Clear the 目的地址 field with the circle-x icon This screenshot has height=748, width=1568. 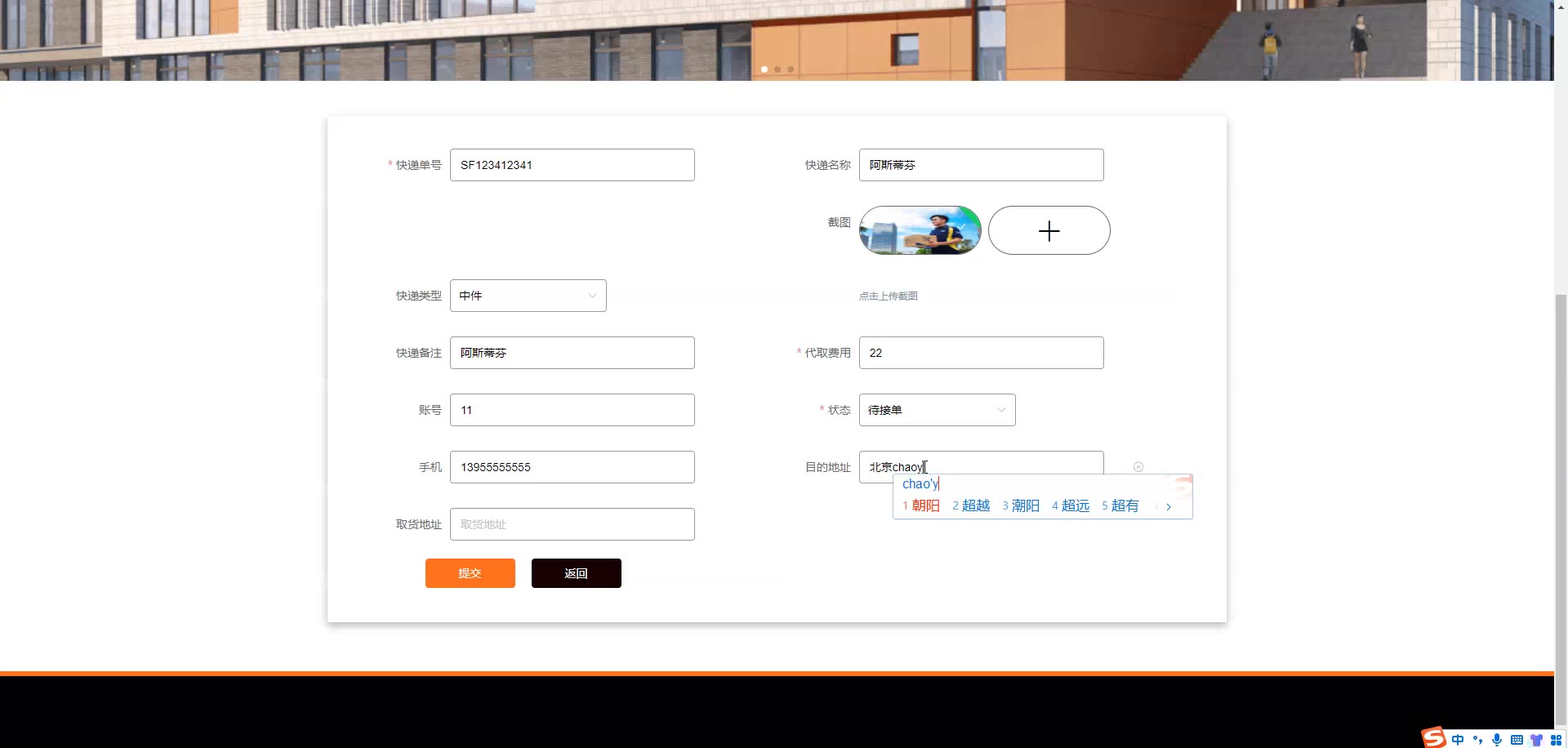pyautogui.click(x=1138, y=467)
